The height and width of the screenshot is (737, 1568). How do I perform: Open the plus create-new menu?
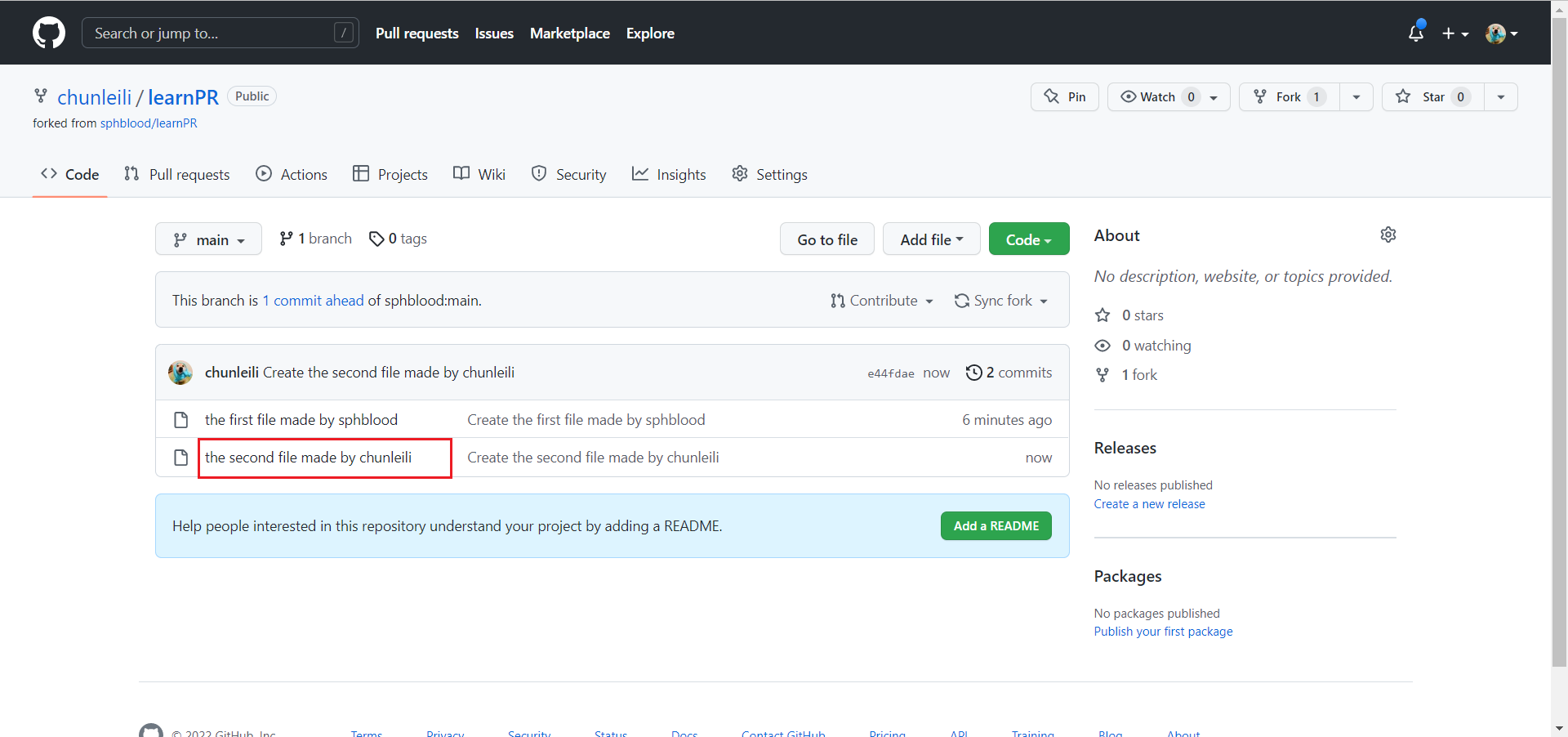(x=1455, y=33)
